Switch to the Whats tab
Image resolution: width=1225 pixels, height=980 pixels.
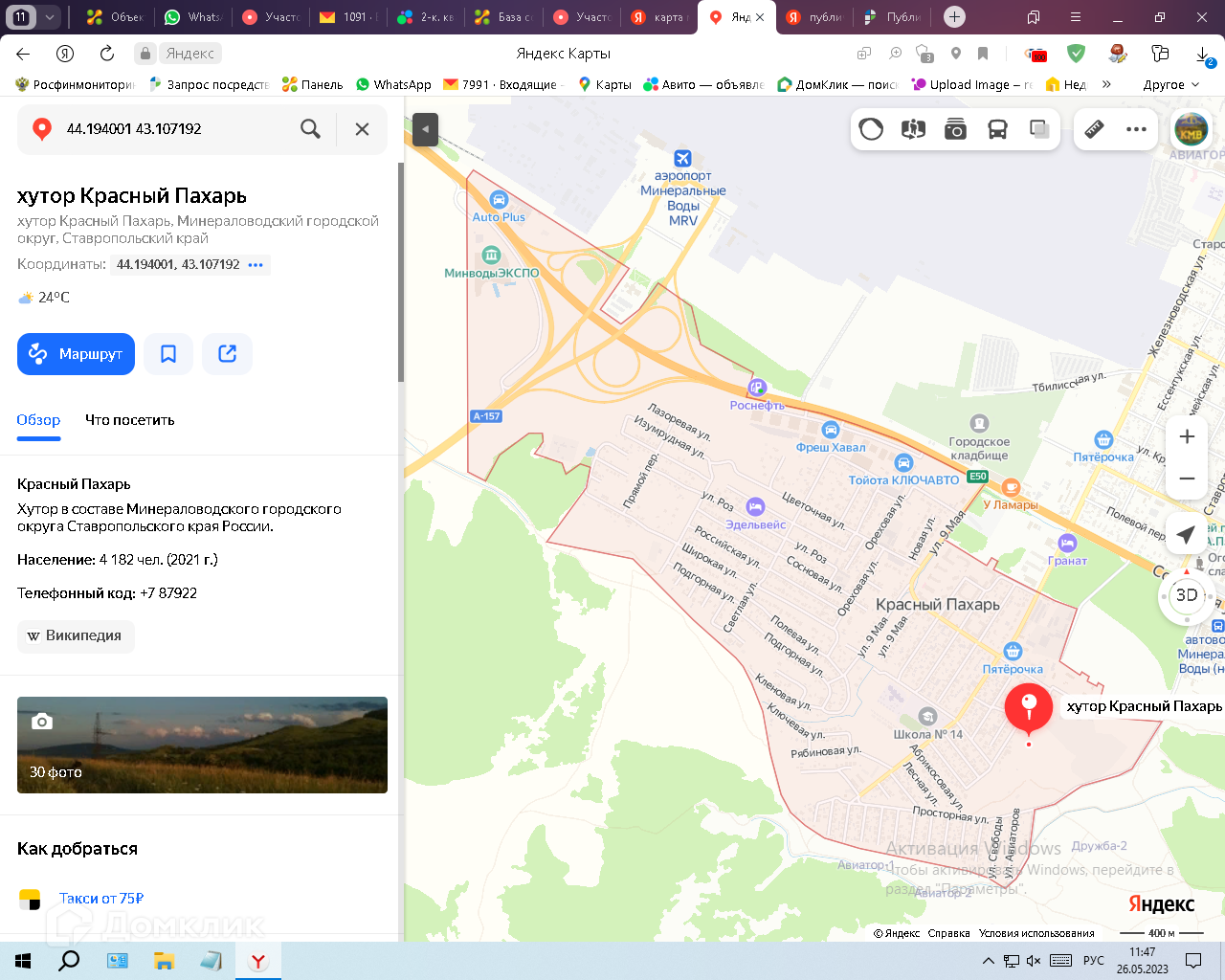coord(191,17)
